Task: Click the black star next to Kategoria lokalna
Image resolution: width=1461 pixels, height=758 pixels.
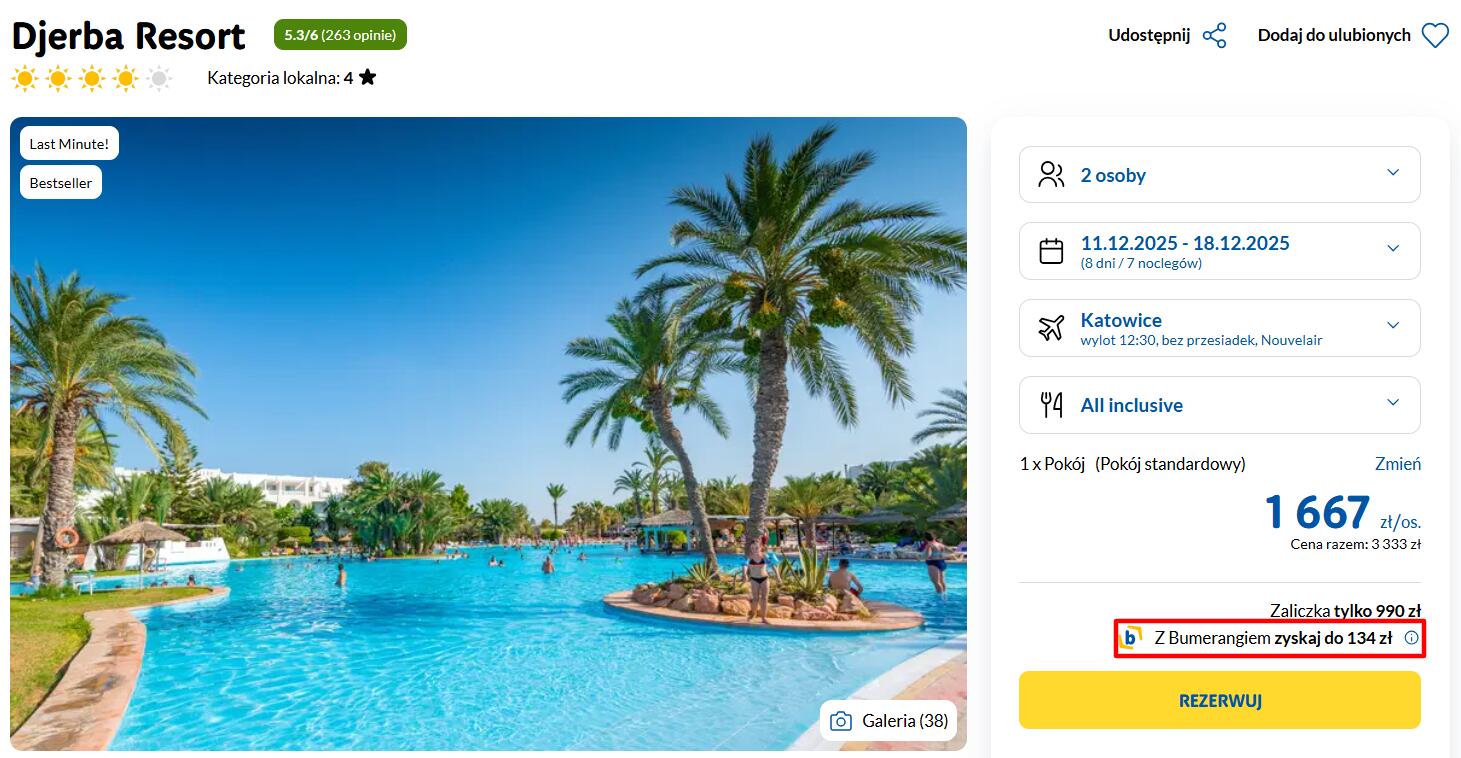Action: pyautogui.click(x=368, y=77)
